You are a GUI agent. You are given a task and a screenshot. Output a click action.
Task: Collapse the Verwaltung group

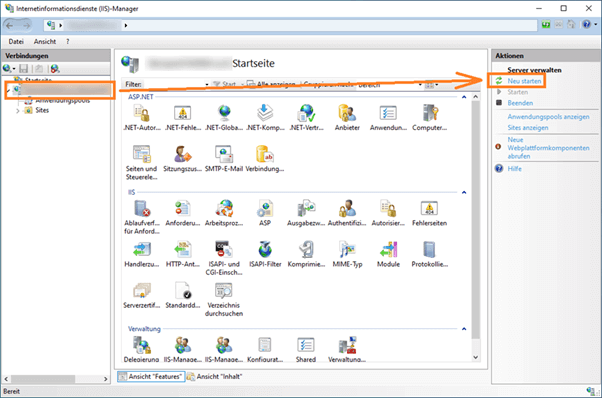[x=464, y=329]
